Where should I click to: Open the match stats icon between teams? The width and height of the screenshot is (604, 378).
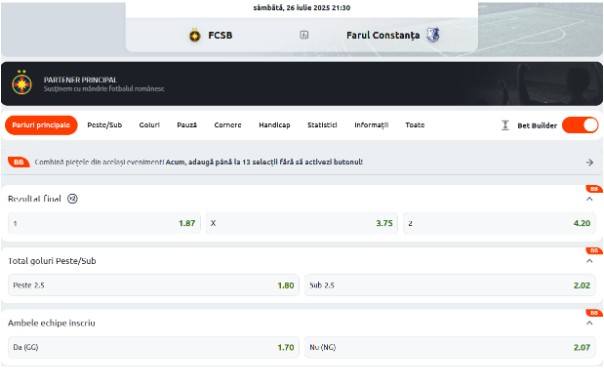[x=304, y=35]
